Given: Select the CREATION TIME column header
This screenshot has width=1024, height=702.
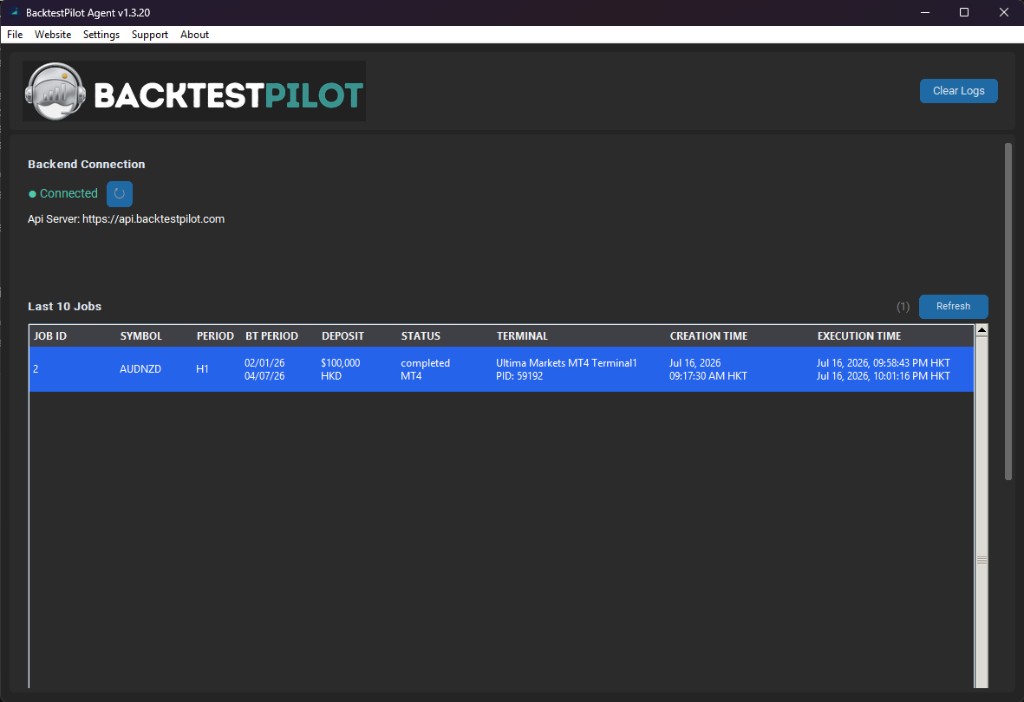Looking at the screenshot, I should point(709,336).
